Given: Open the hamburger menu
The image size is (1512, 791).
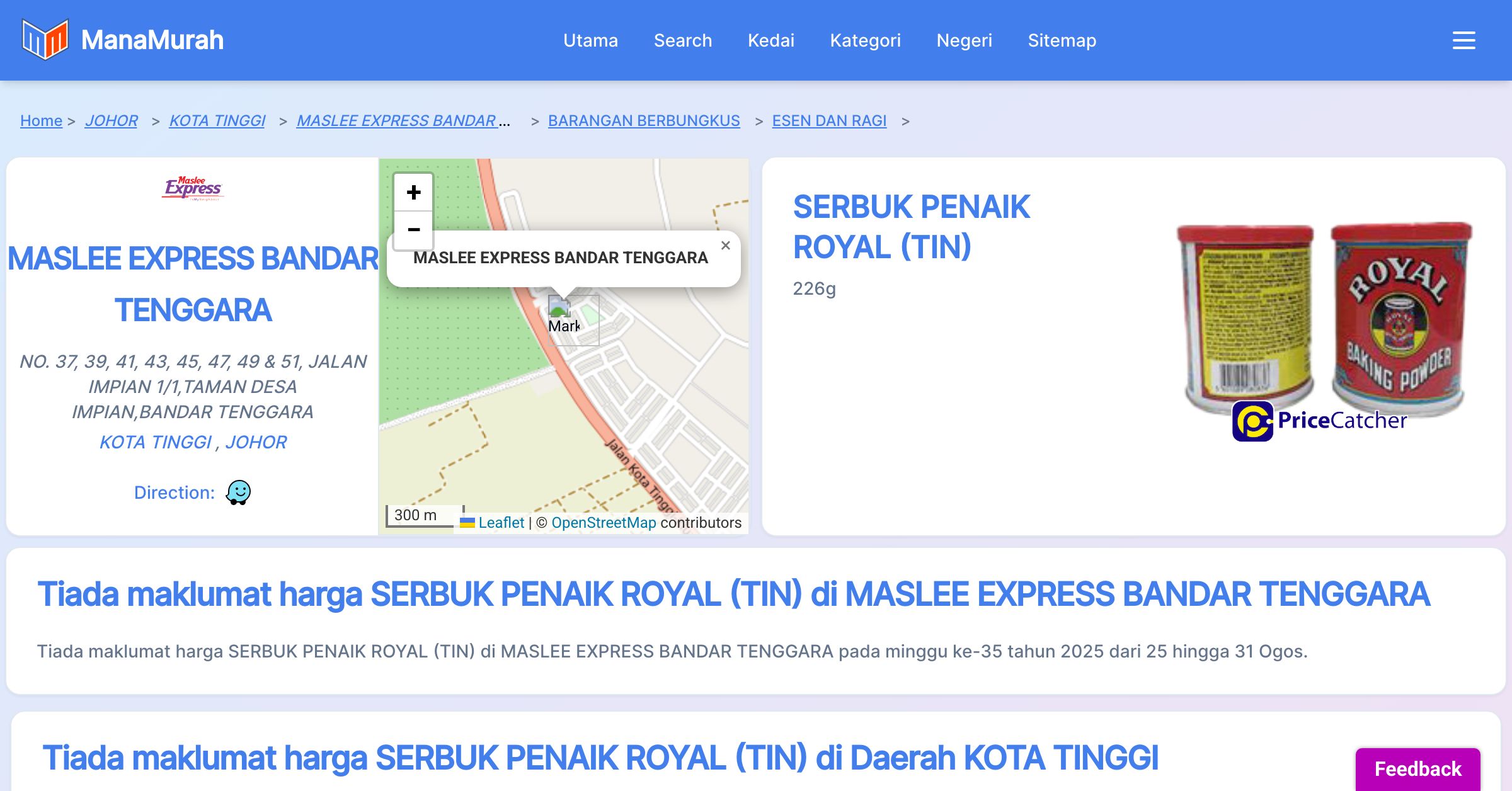Looking at the screenshot, I should (x=1463, y=40).
